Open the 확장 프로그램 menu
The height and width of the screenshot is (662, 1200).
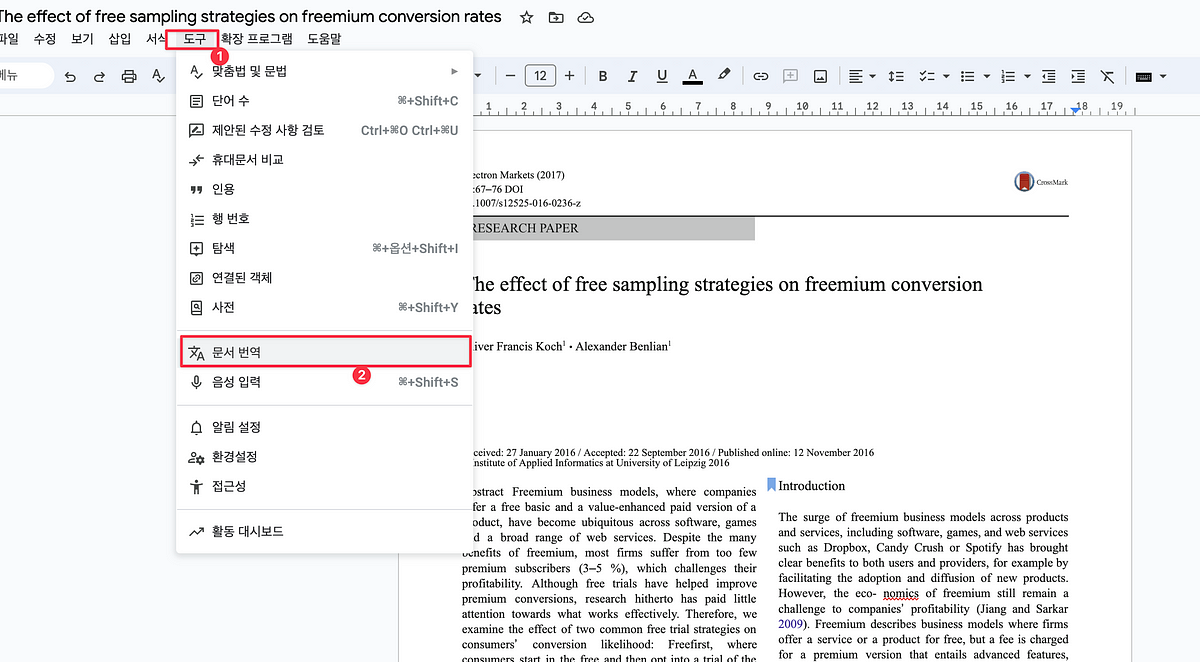pyautogui.click(x=256, y=39)
